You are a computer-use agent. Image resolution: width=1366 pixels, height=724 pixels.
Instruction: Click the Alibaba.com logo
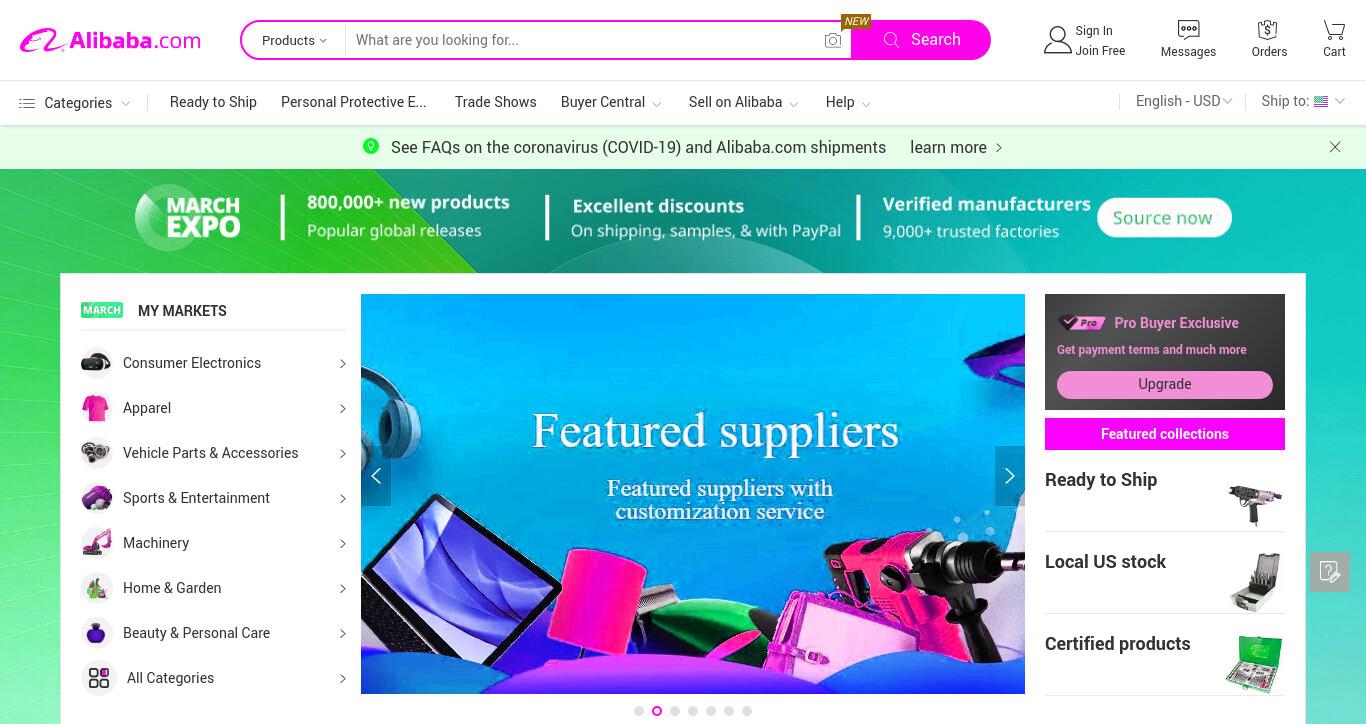[x=110, y=40]
